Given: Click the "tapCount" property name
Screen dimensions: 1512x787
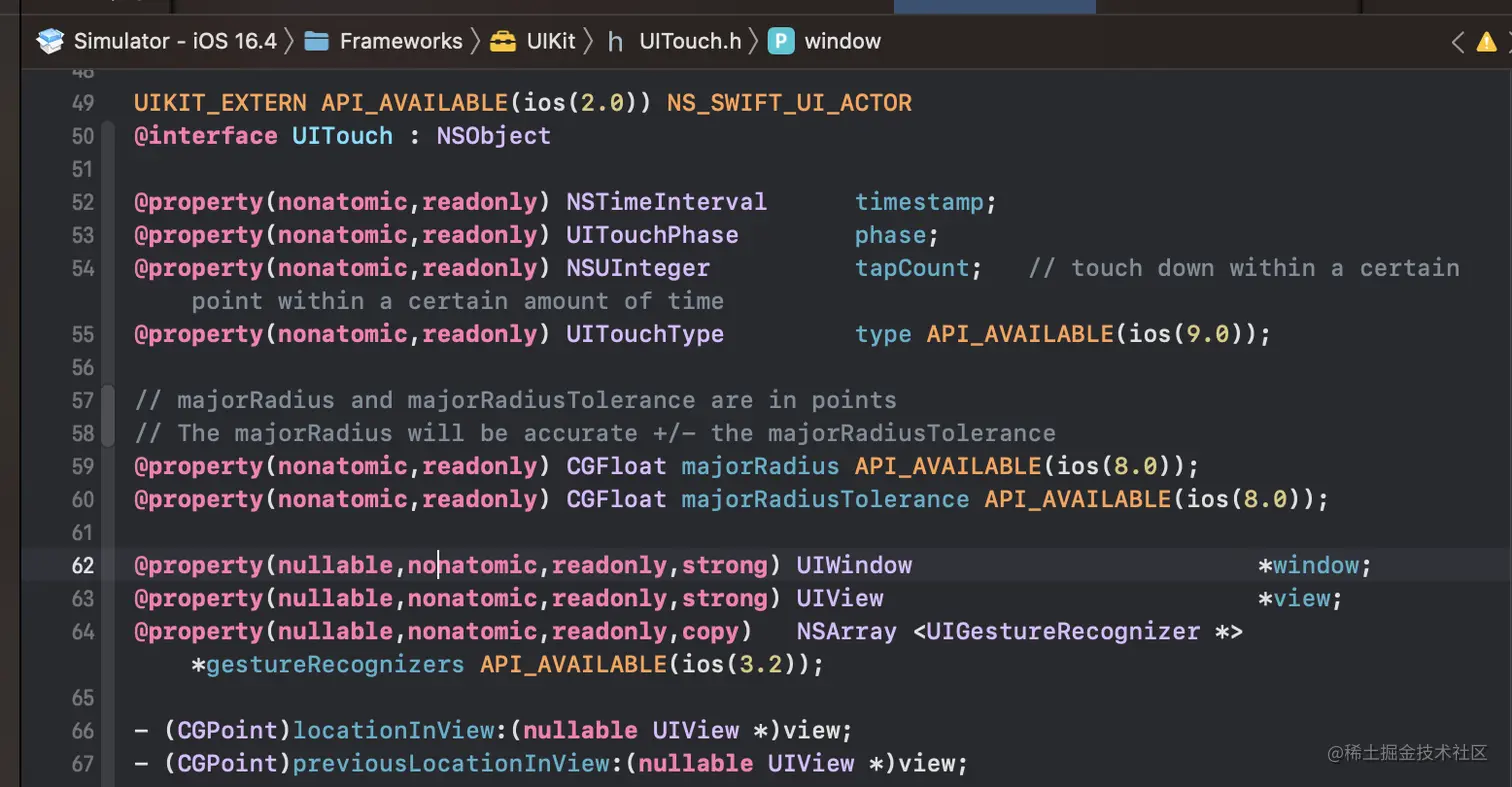Looking at the screenshot, I should tap(912, 268).
